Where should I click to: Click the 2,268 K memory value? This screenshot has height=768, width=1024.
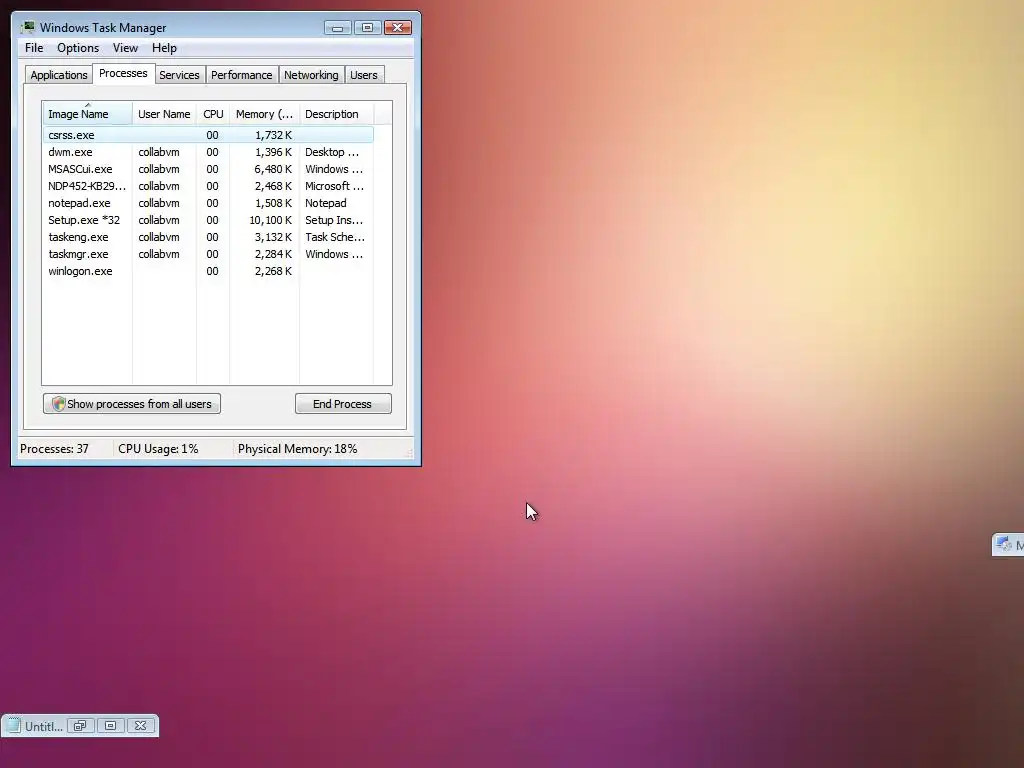(273, 271)
